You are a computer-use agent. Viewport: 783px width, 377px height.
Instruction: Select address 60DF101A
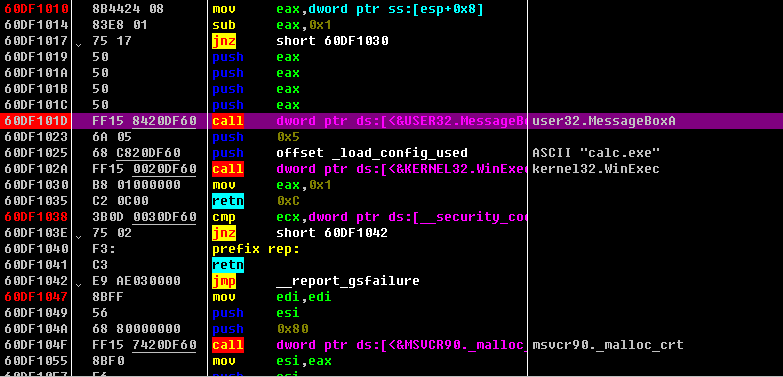click(x=36, y=73)
